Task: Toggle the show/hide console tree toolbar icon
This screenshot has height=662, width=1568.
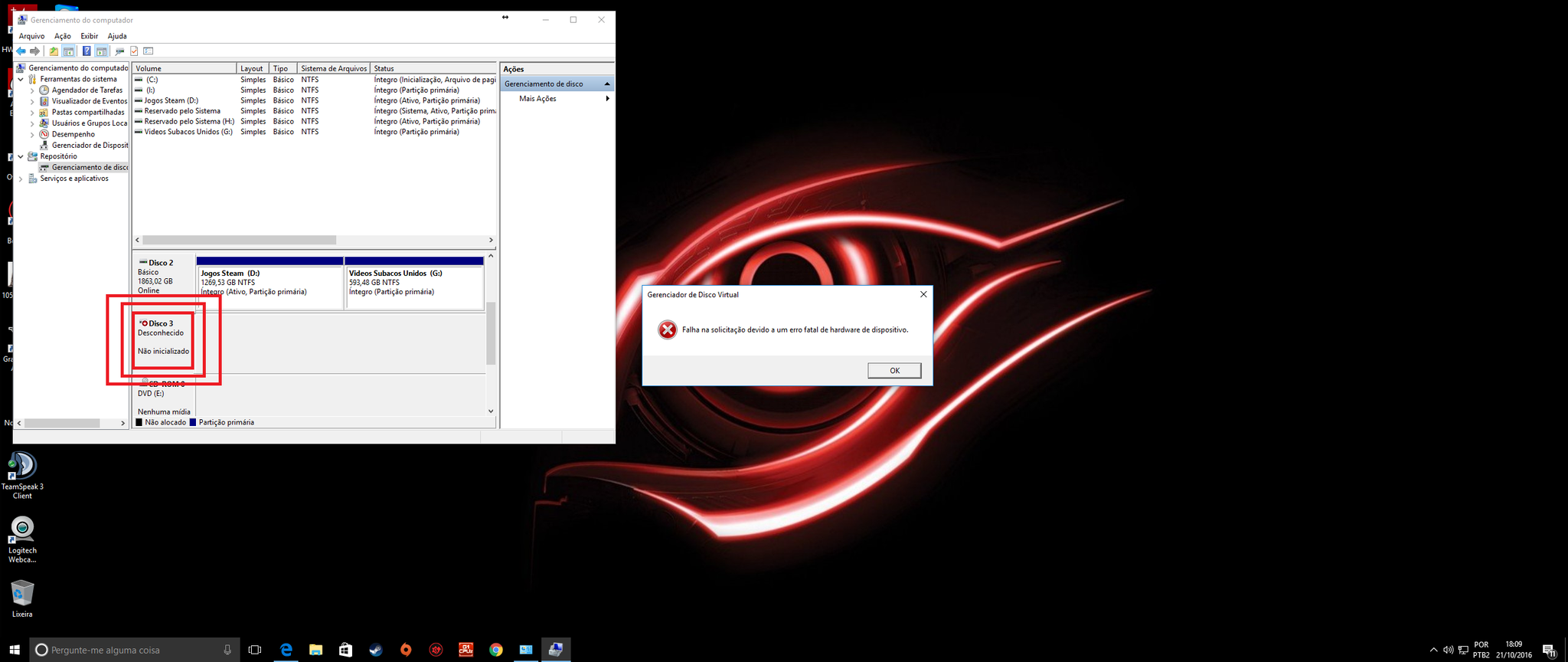Action: (68, 51)
